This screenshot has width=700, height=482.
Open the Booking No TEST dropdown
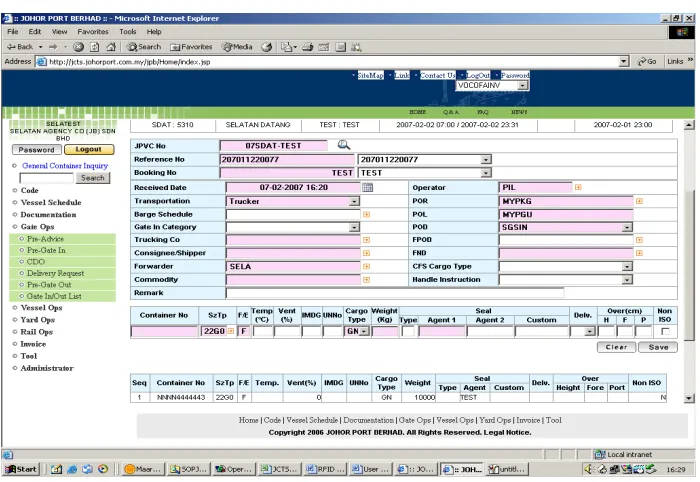click(x=486, y=173)
